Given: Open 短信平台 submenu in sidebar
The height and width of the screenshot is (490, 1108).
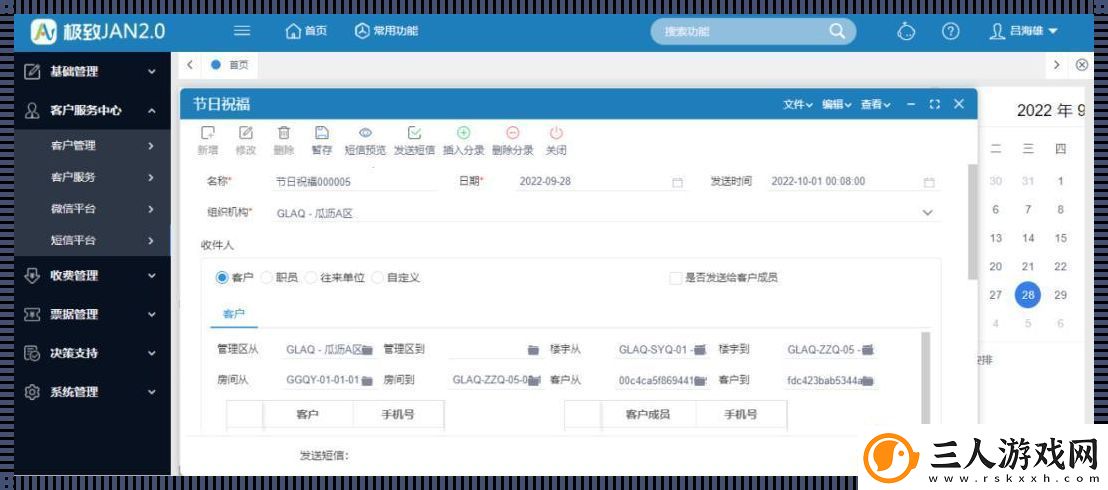Looking at the screenshot, I should point(93,240).
